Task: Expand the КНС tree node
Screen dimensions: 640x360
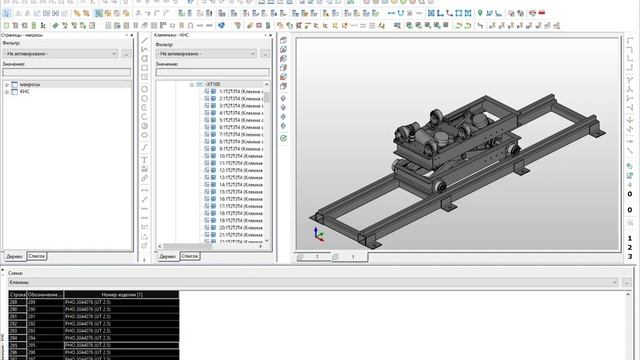Action: 7,92
